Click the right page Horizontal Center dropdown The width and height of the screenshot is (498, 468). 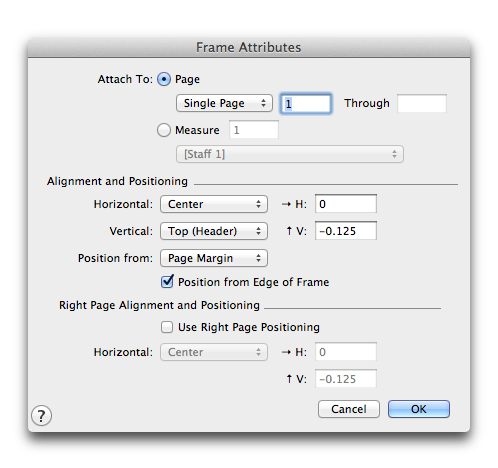214,352
